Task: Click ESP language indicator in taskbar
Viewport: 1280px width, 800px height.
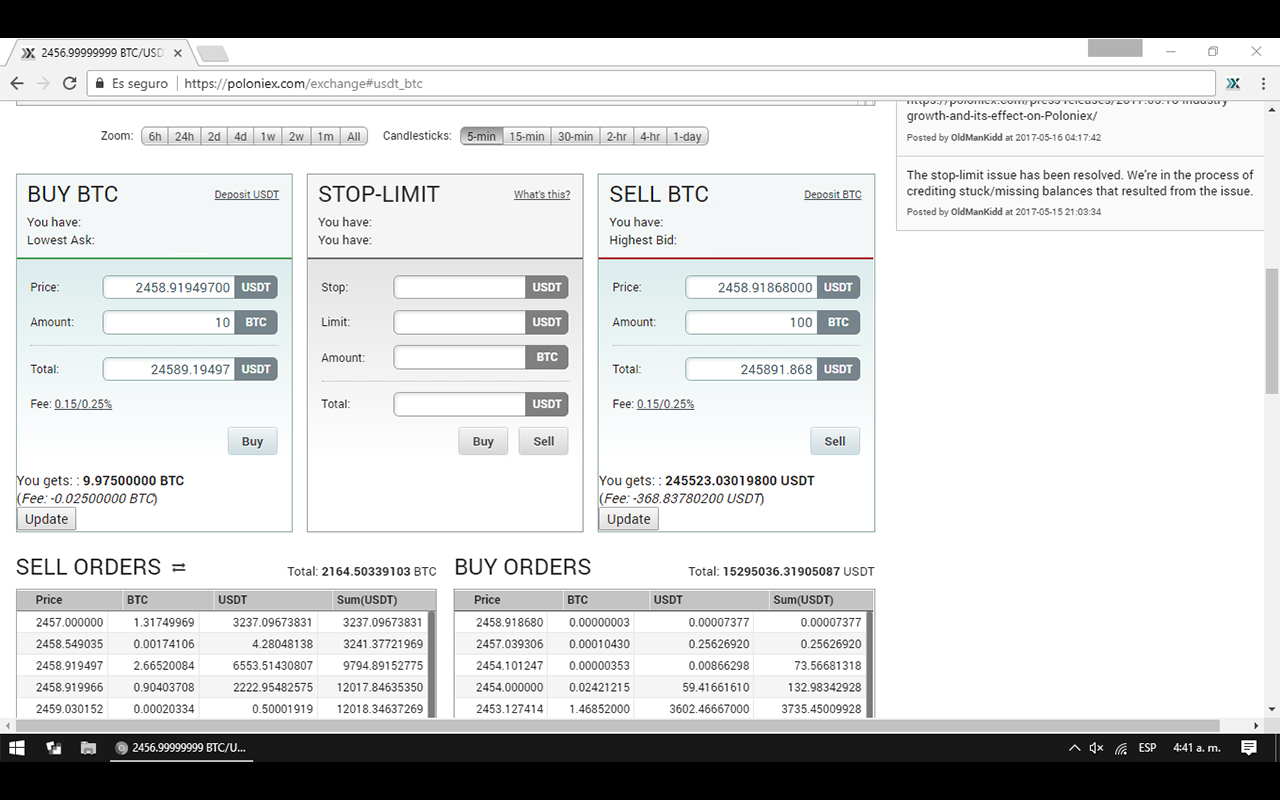Action: (1147, 748)
